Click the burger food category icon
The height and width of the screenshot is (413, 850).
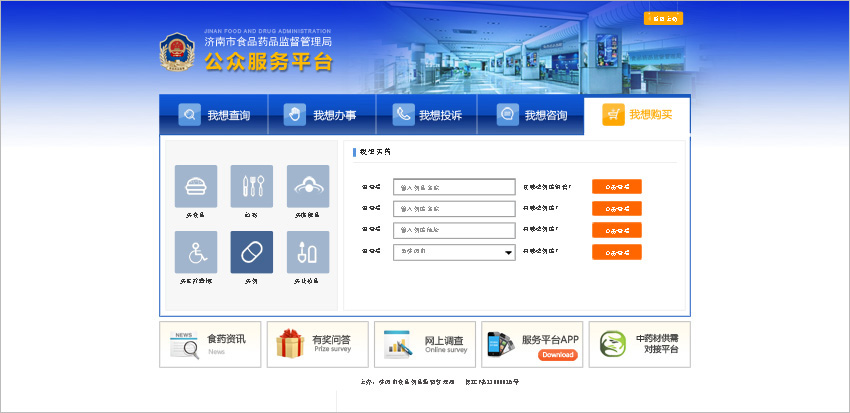(x=195, y=186)
